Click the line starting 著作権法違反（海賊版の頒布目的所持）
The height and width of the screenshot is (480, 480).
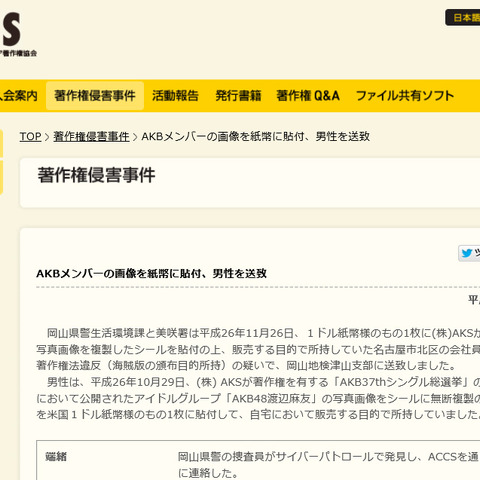[246, 365]
